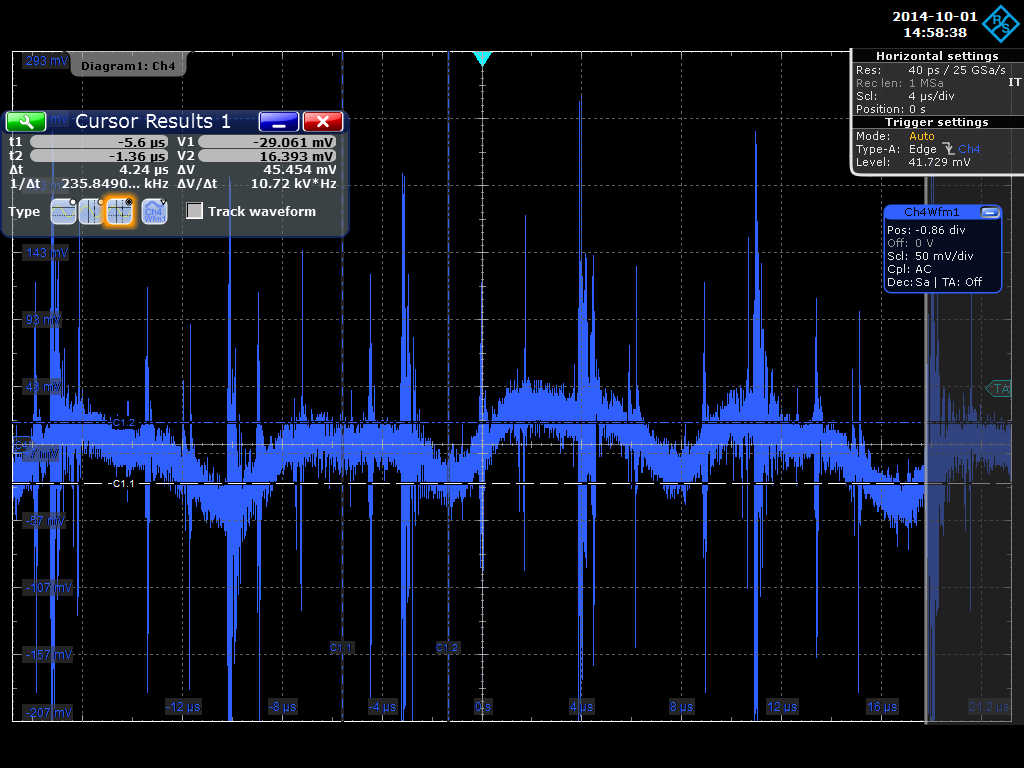Open the Trigger settings panel header
The image size is (1024, 768).
pos(936,122)
